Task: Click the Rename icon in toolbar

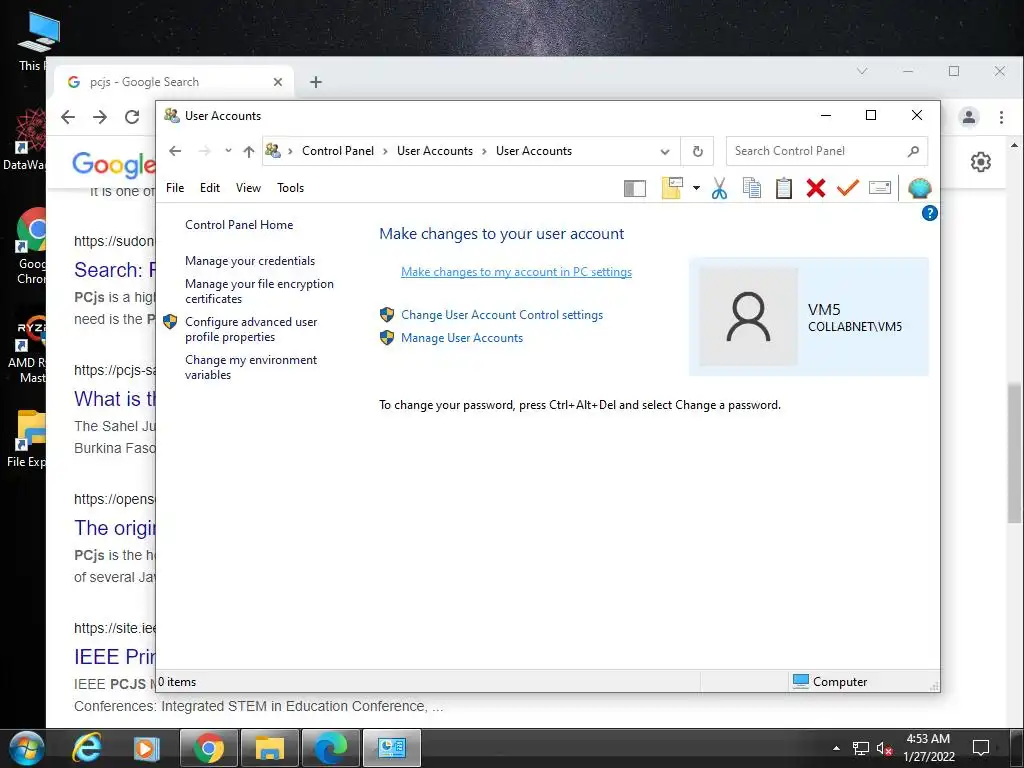Action: point(880,188)
